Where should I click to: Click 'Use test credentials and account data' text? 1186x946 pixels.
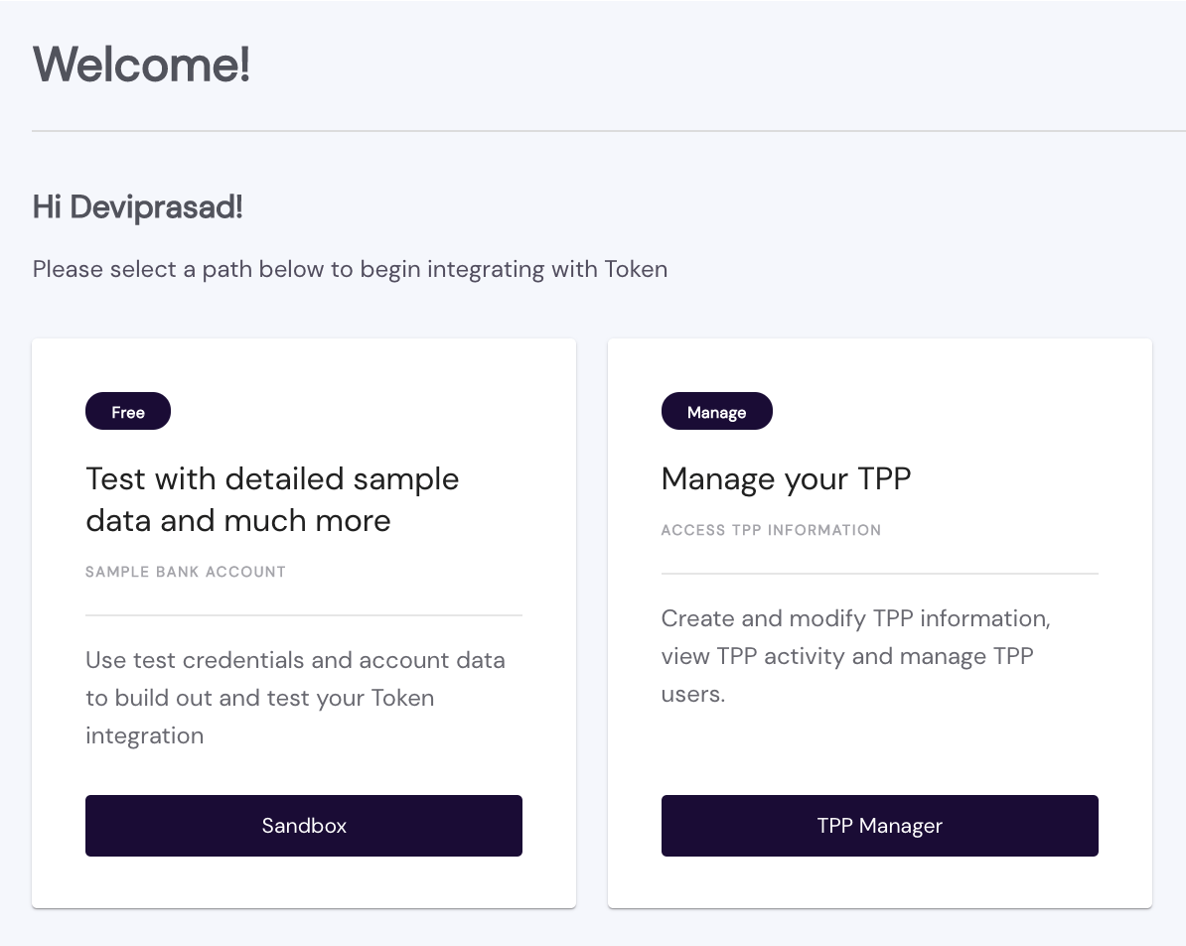(x=295, y=660)
